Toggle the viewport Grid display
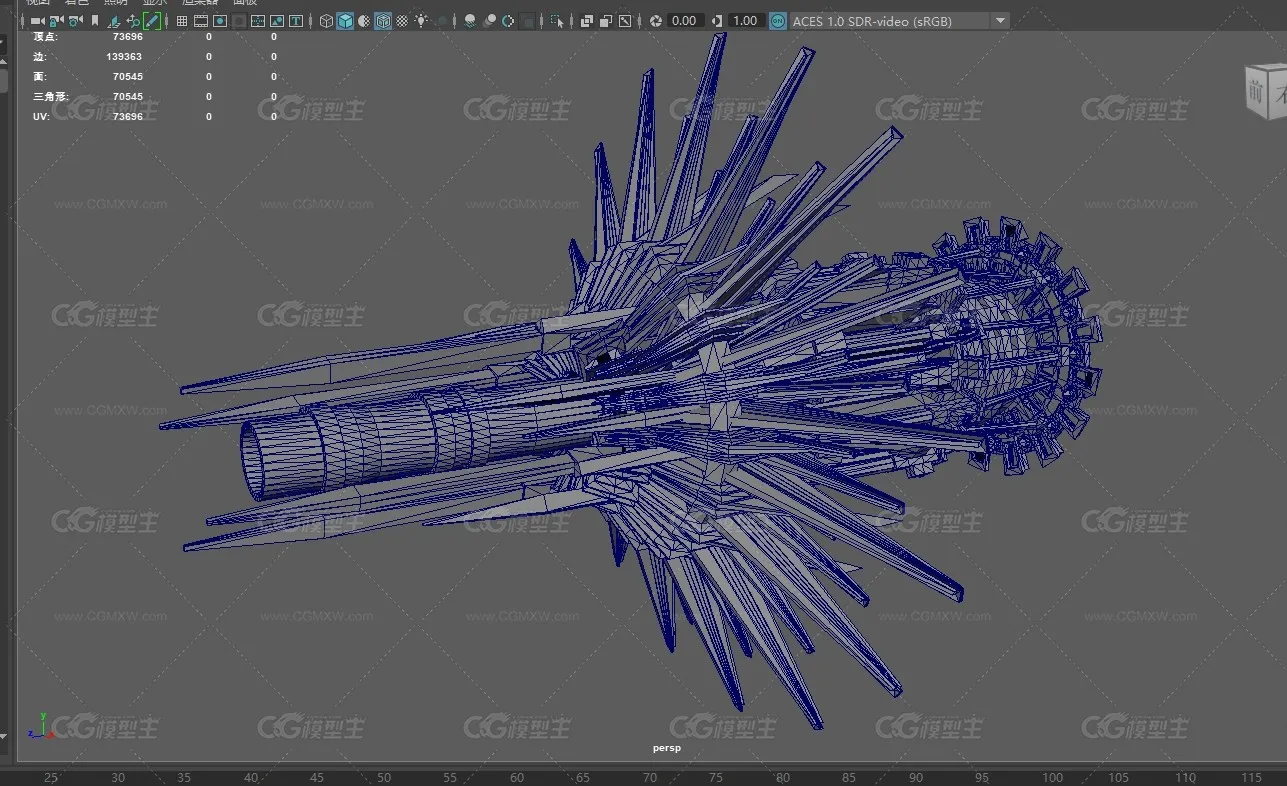Screen dimensions: 1287x786 click(x=181, y=20)
